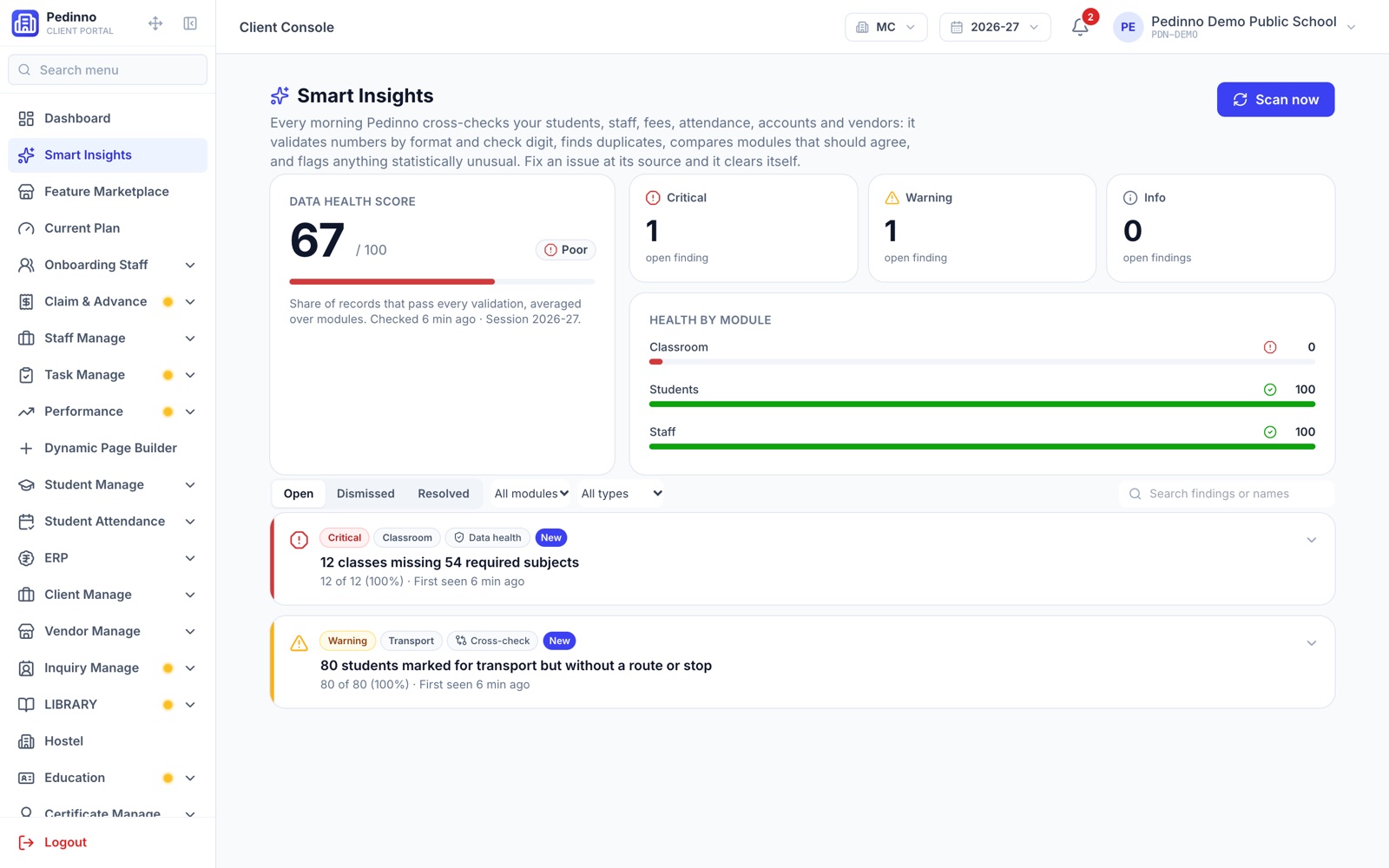Expand the 80 students transport finding
This screenshot has height=868, width=1389.
(x=1312, y=643)
